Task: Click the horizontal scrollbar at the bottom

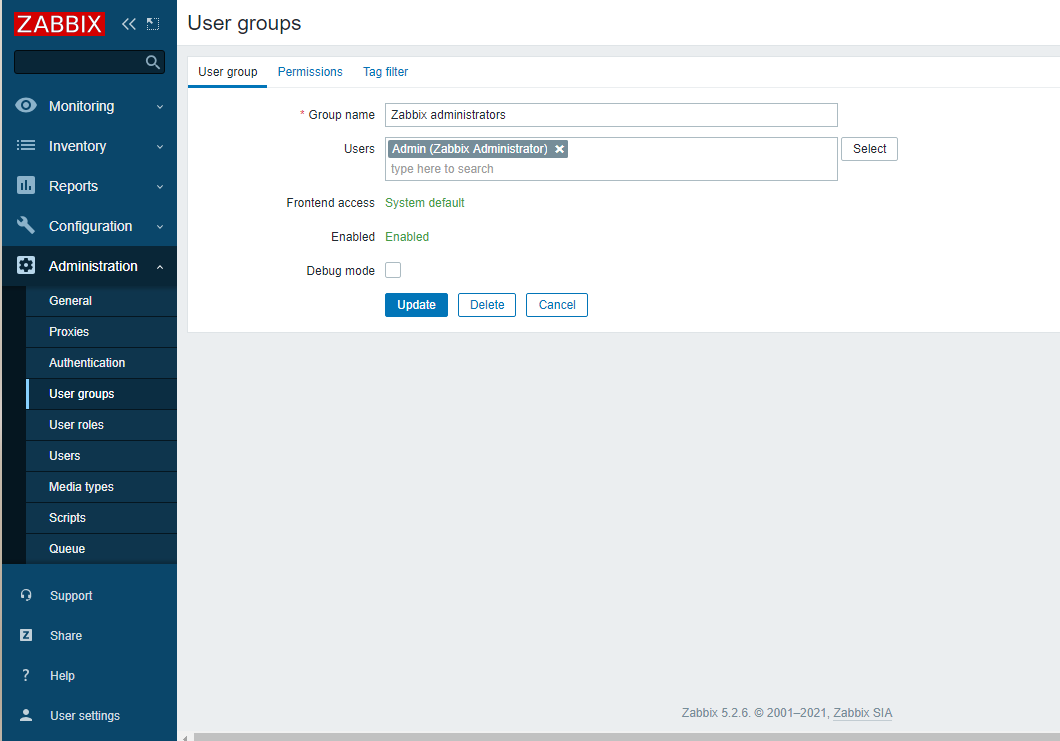Action: tap(627, 737)
